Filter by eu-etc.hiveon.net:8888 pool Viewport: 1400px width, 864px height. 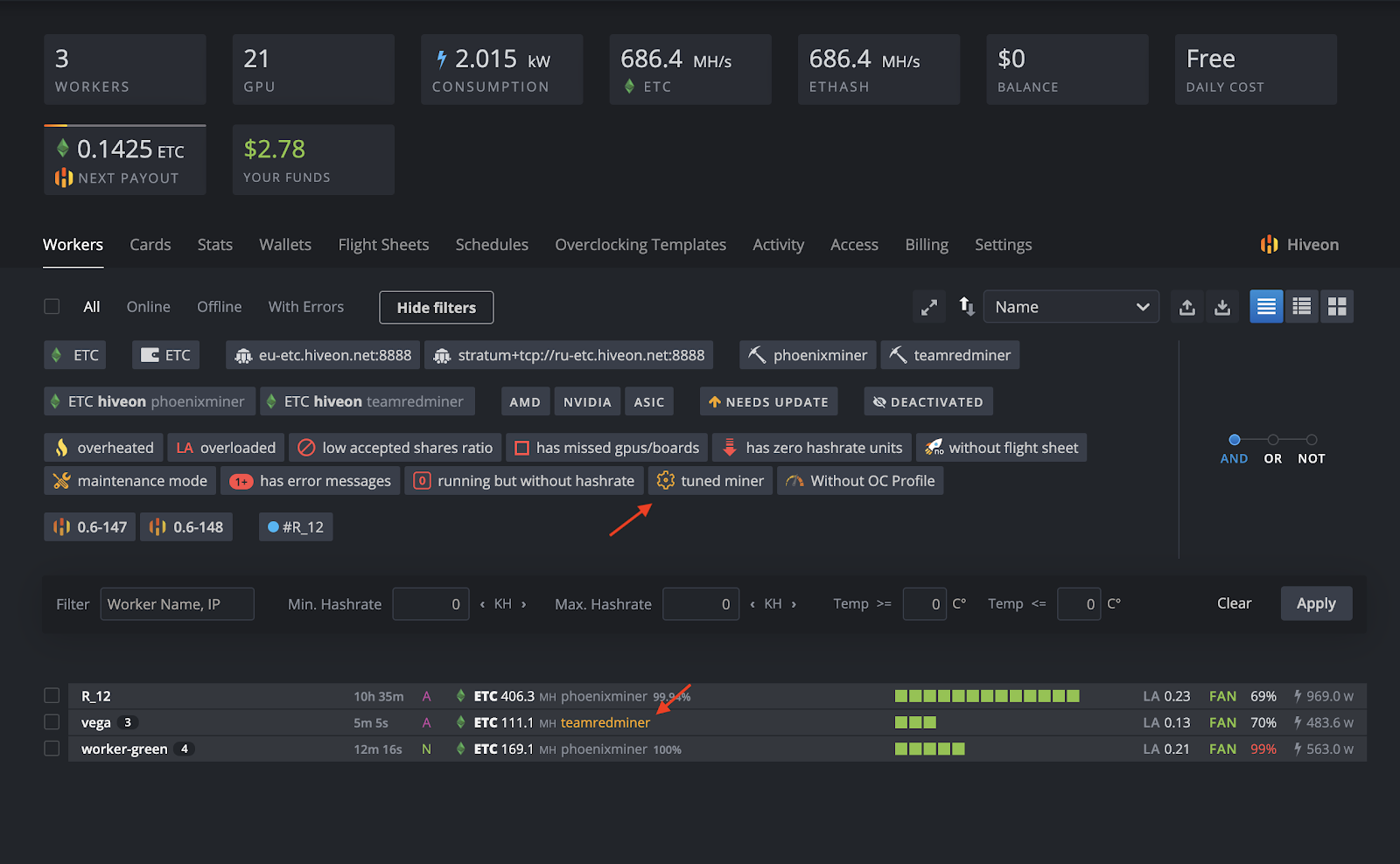(x=323, y=355)
